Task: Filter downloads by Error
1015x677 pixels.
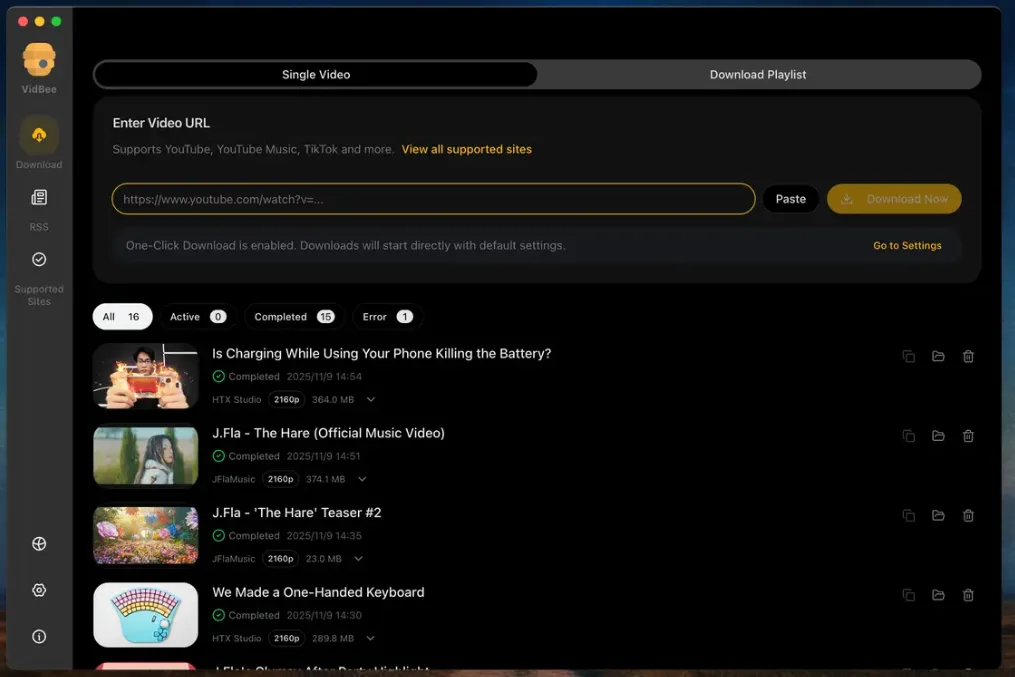Action: [387, 316]
